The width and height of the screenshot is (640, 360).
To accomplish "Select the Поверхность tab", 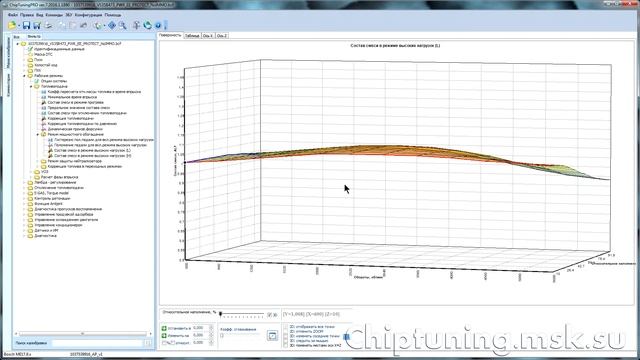I will point(170,36).
